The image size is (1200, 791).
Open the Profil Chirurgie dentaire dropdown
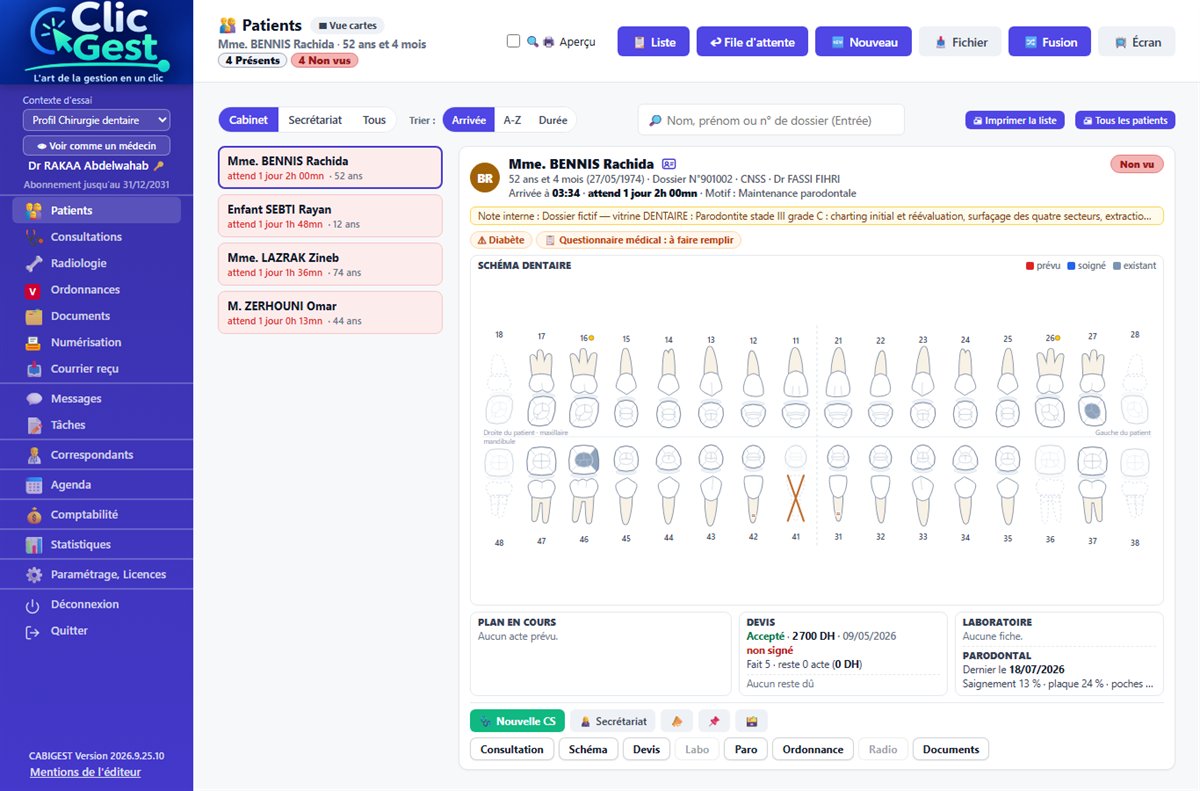point(96,120)
